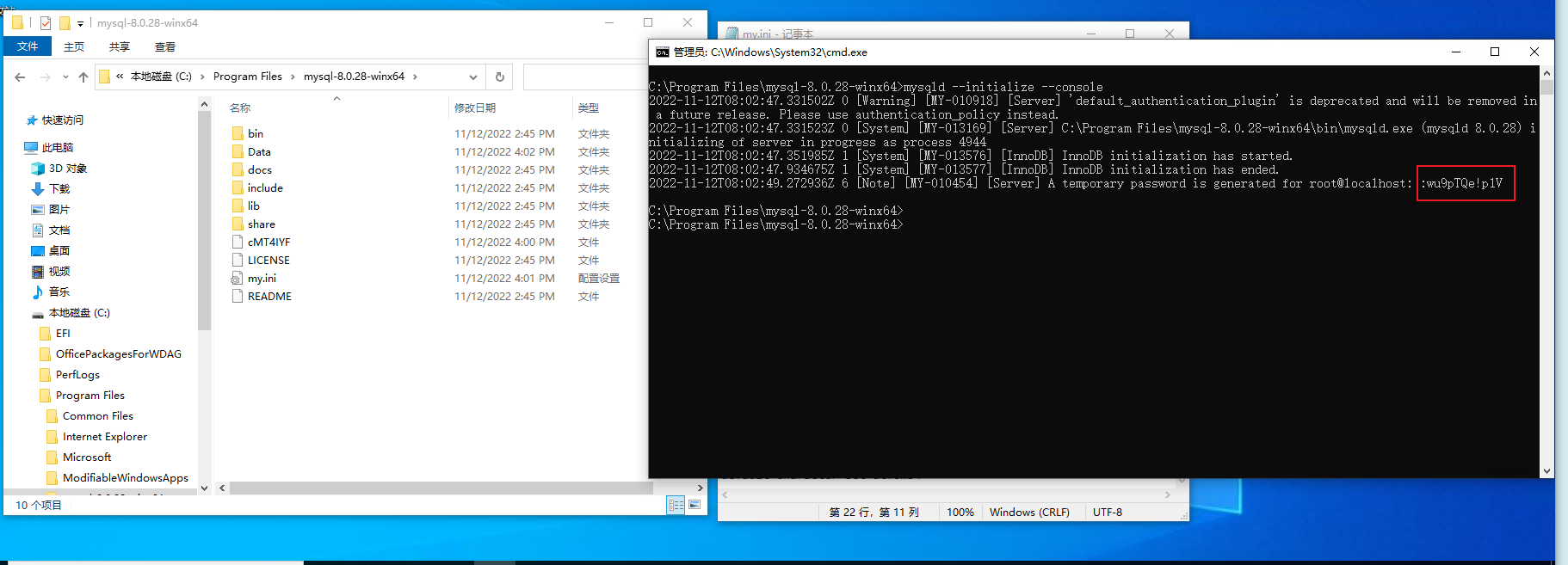Click Program Files in the address breadcrumb
Viewport: 1568px width, 565px height.
247,77
